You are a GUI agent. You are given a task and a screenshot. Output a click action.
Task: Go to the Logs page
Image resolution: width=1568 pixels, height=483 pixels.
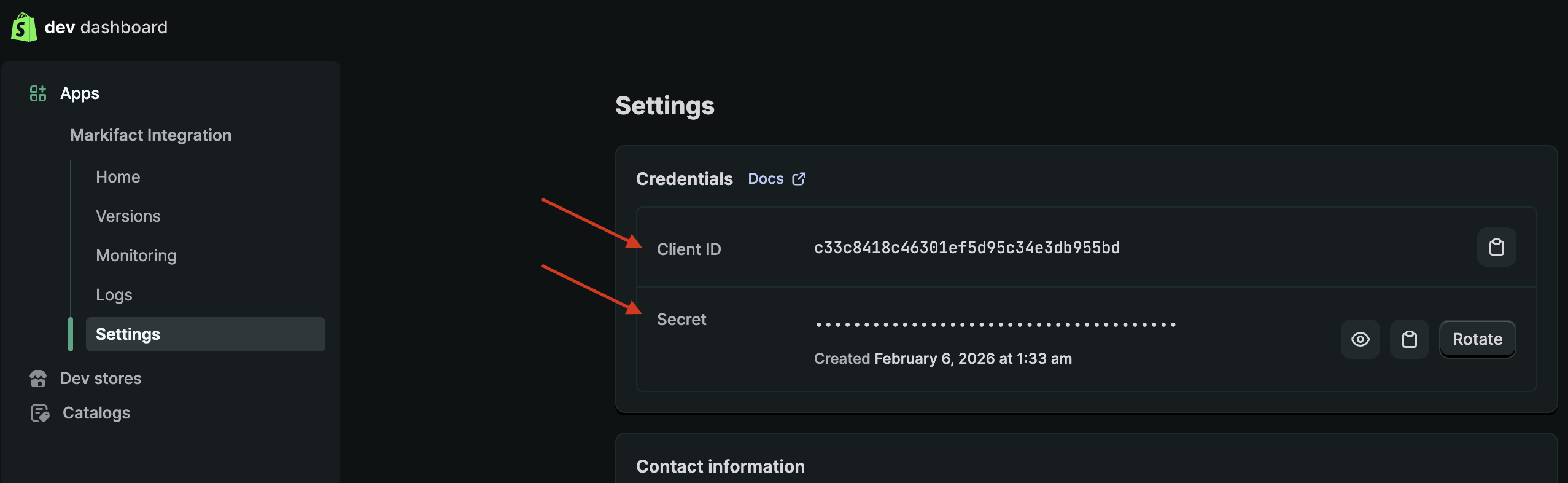point(114,294)
